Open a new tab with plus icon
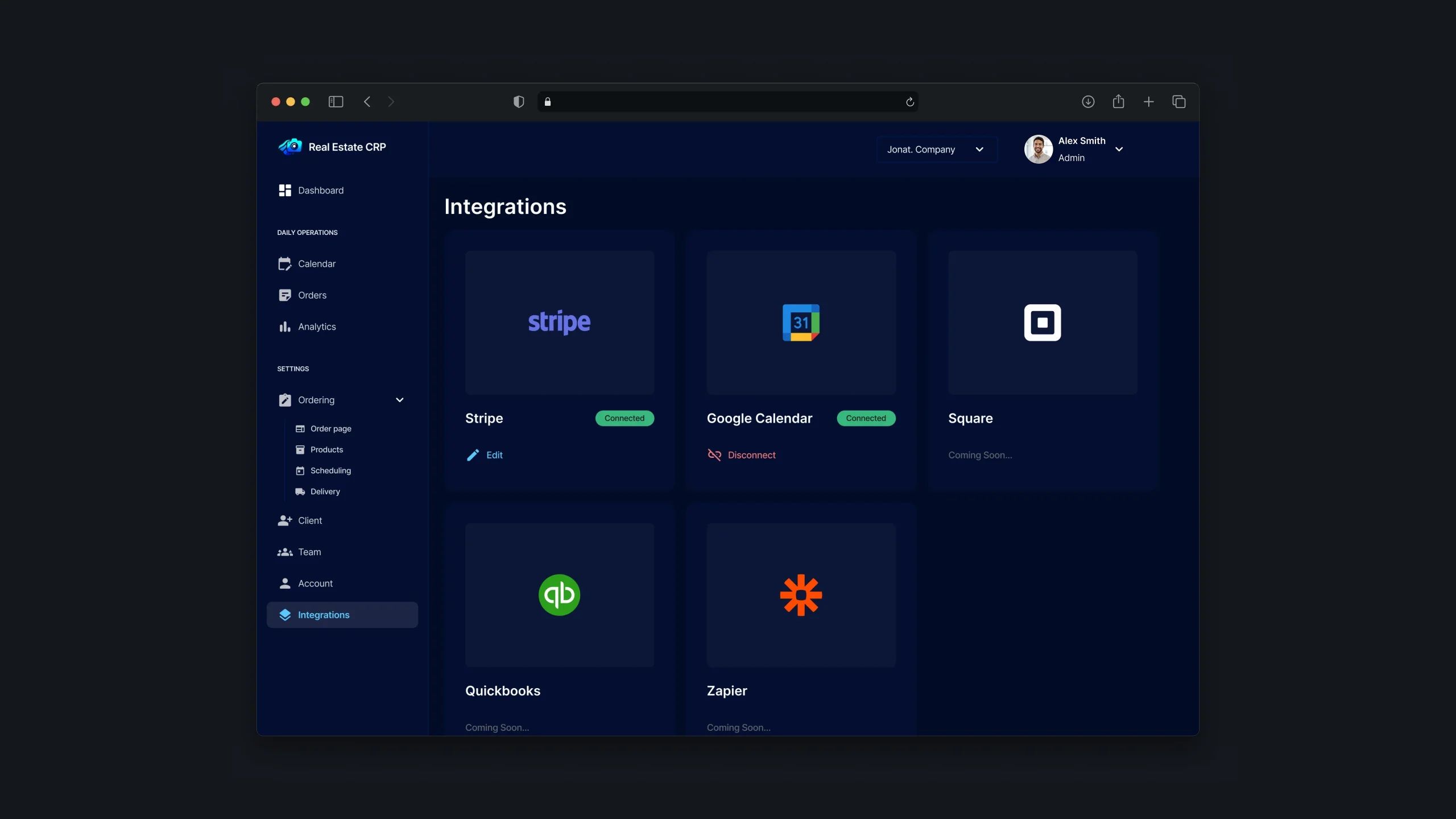Screen dimensions: 1456x819 tap(1149, 102)
